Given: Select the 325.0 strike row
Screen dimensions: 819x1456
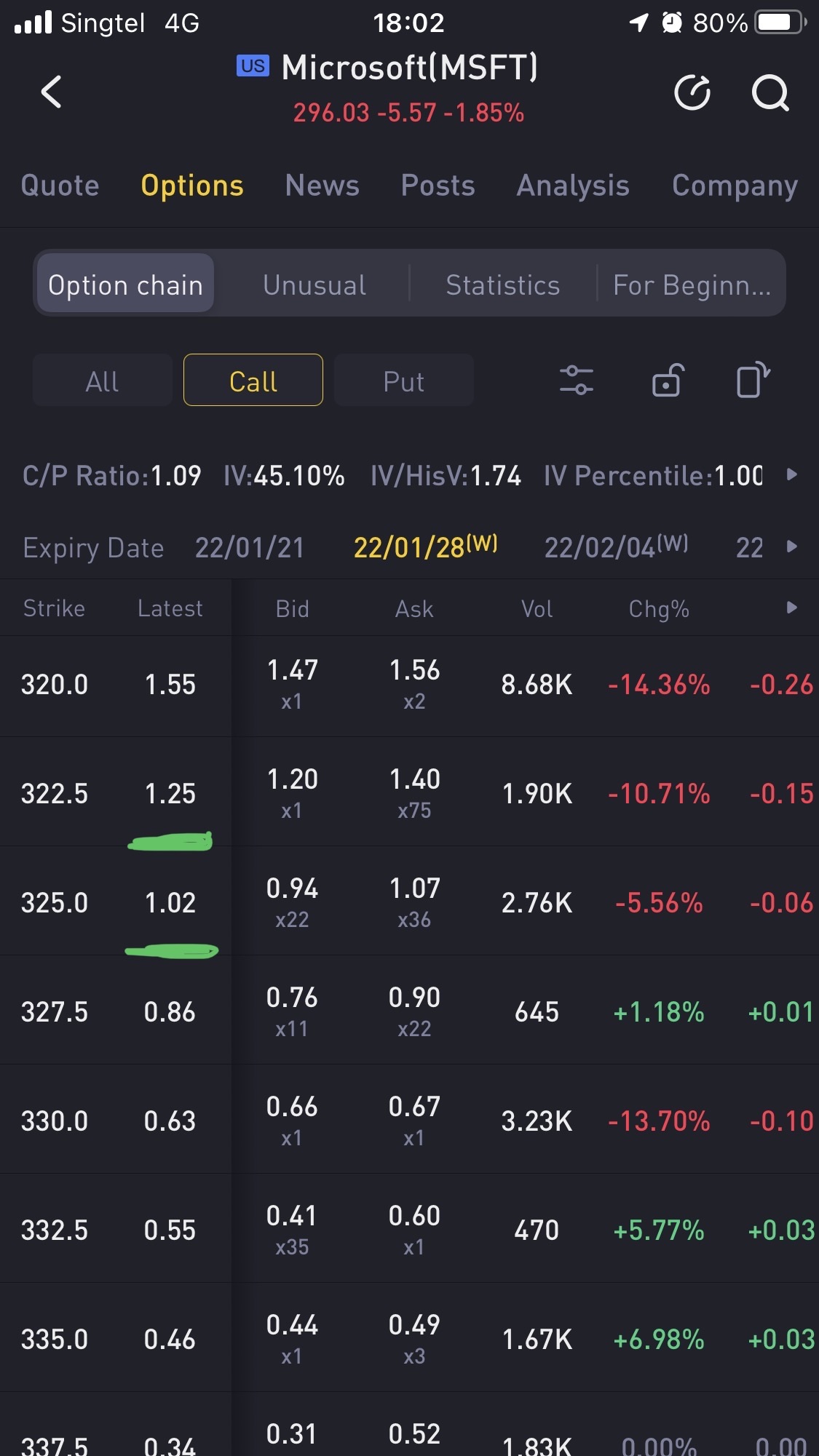Looking at the screenshot, I should [55, 903].
